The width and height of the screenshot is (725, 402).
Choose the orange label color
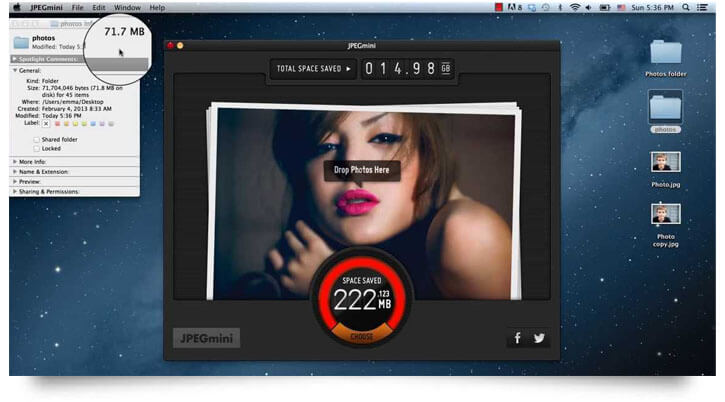[66, 124]
